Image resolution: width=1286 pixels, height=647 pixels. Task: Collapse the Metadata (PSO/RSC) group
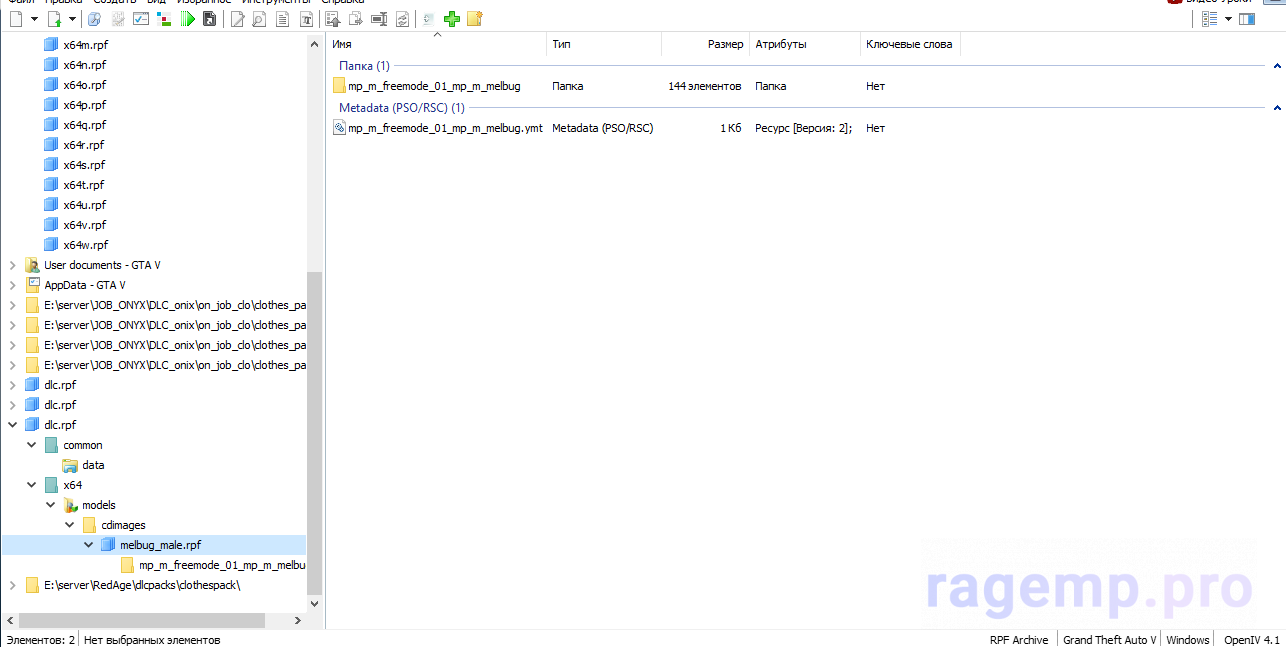1277,108
